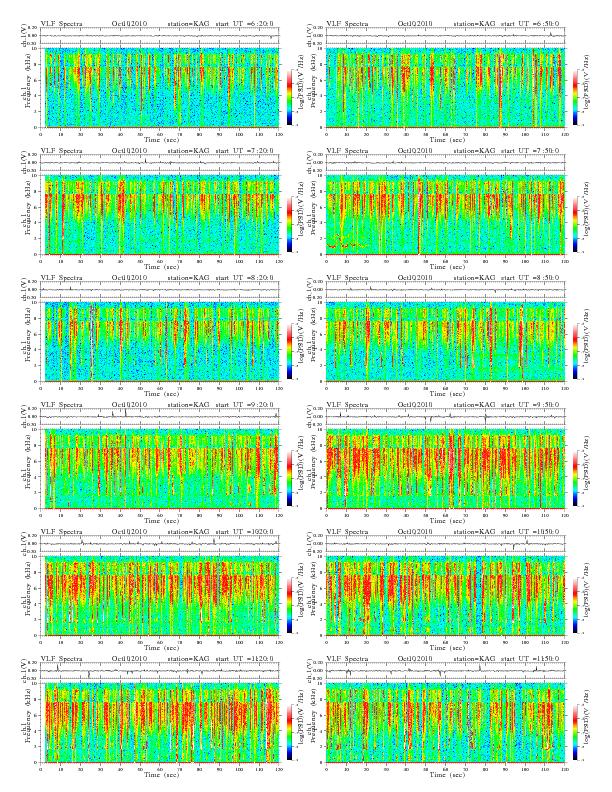This screenshot has height=792, width=612.
Task: Click the PSD color bar of the 6:20:0 panel
Action: click(x=289, y=97)
